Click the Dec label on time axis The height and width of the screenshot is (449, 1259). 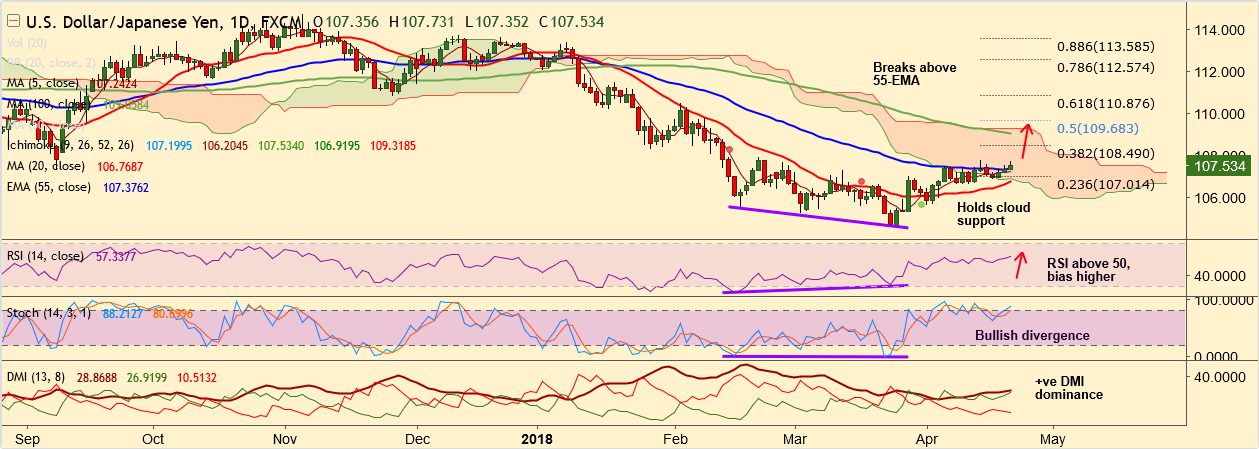point(418,438)
